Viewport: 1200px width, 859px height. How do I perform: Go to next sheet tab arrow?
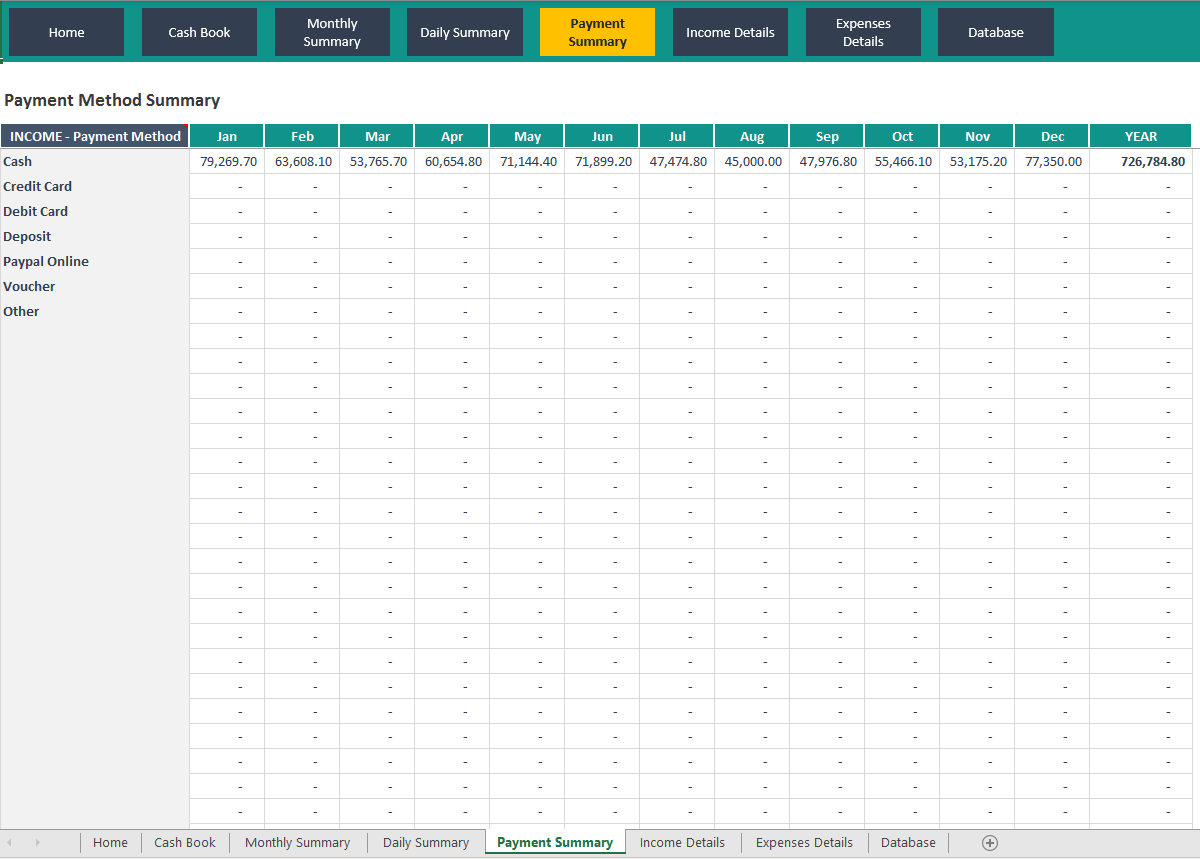[x=38, y=843]
